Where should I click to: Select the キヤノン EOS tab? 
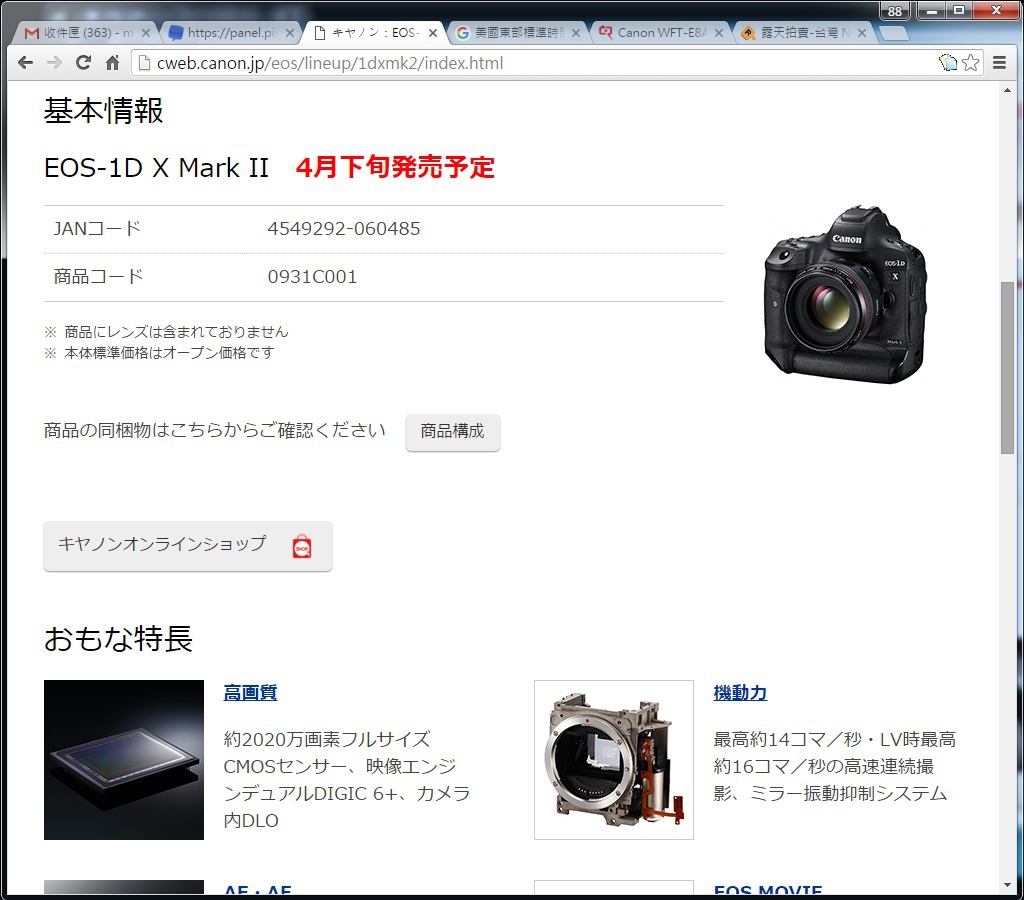tap(375, 33)
